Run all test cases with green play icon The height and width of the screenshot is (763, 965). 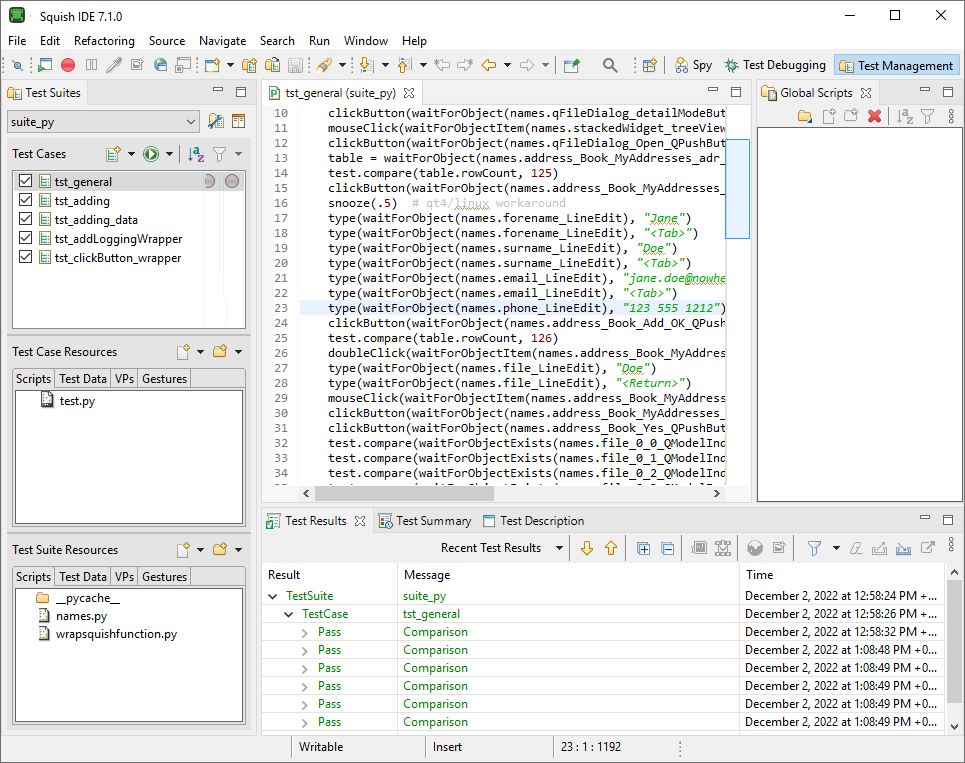click(150, 154)
